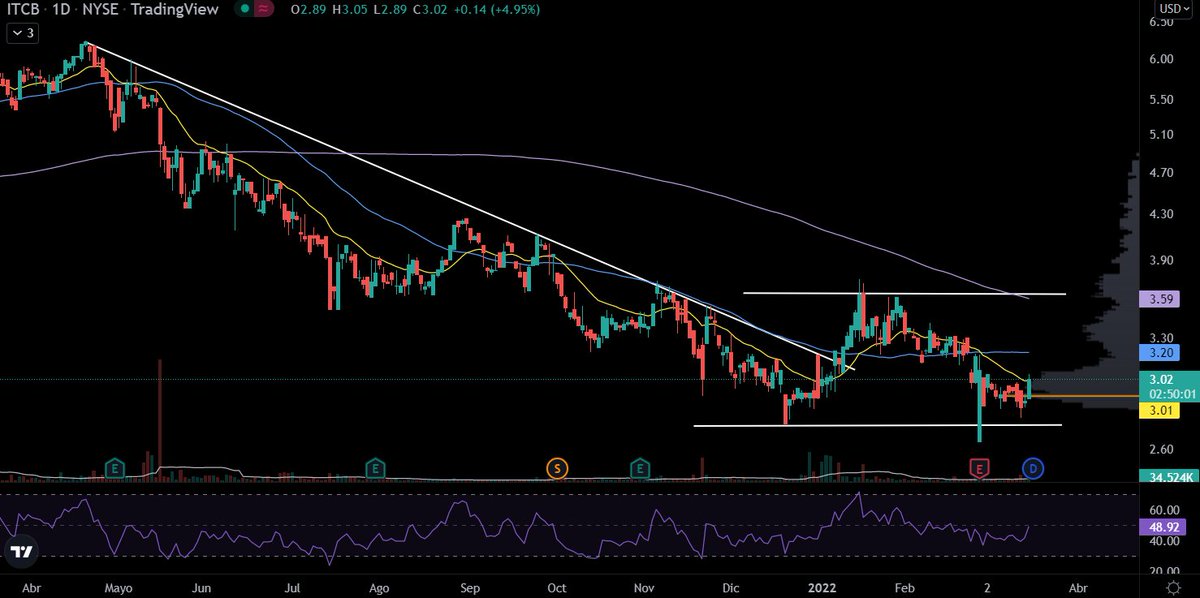Click the blue 3.20 price label
The image size is (1200, 598).
tap(1158, 352)
